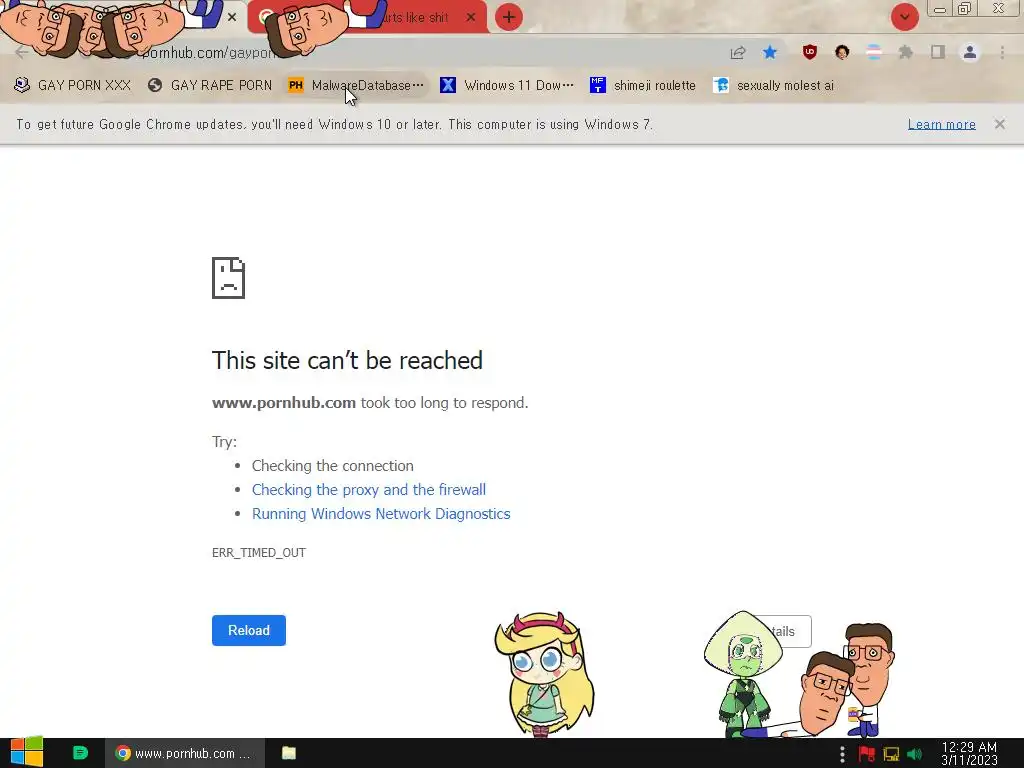Show the browser side panel
1024x768 pixels.
coord(938,52)
